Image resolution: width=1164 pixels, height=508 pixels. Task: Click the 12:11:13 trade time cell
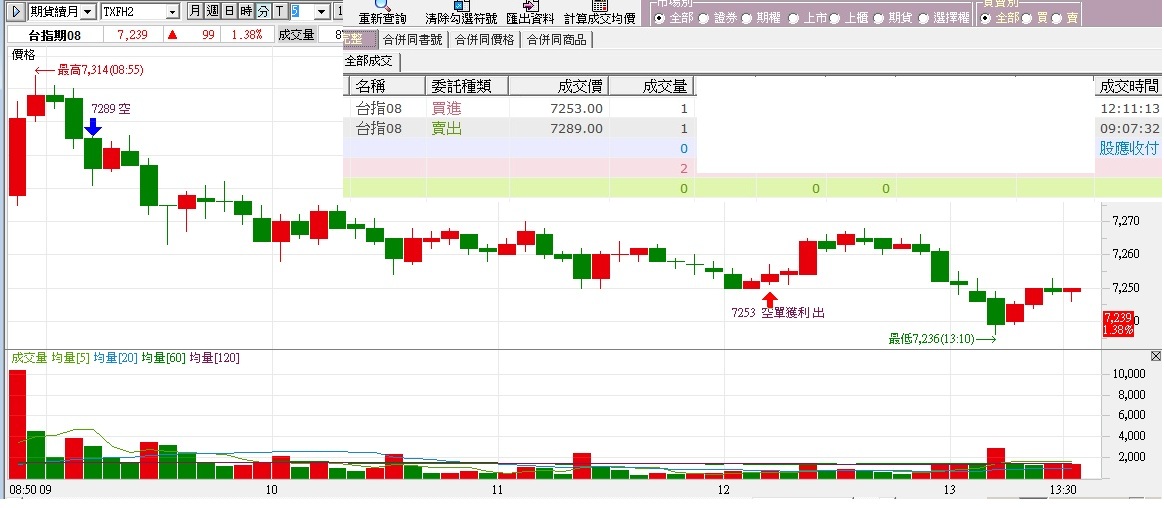coord(1129,108)
